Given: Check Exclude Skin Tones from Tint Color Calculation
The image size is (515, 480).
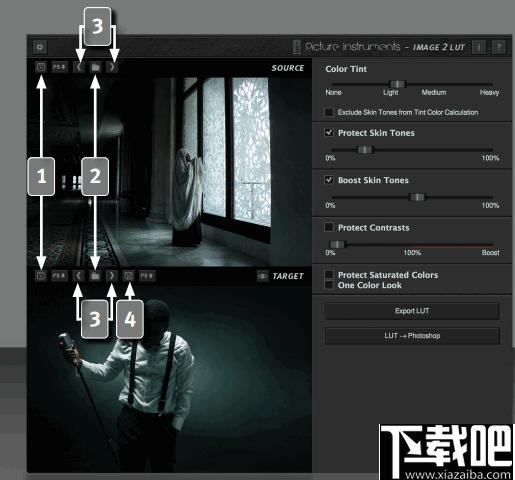Looking at the screenshot, I should coord(329,112).
